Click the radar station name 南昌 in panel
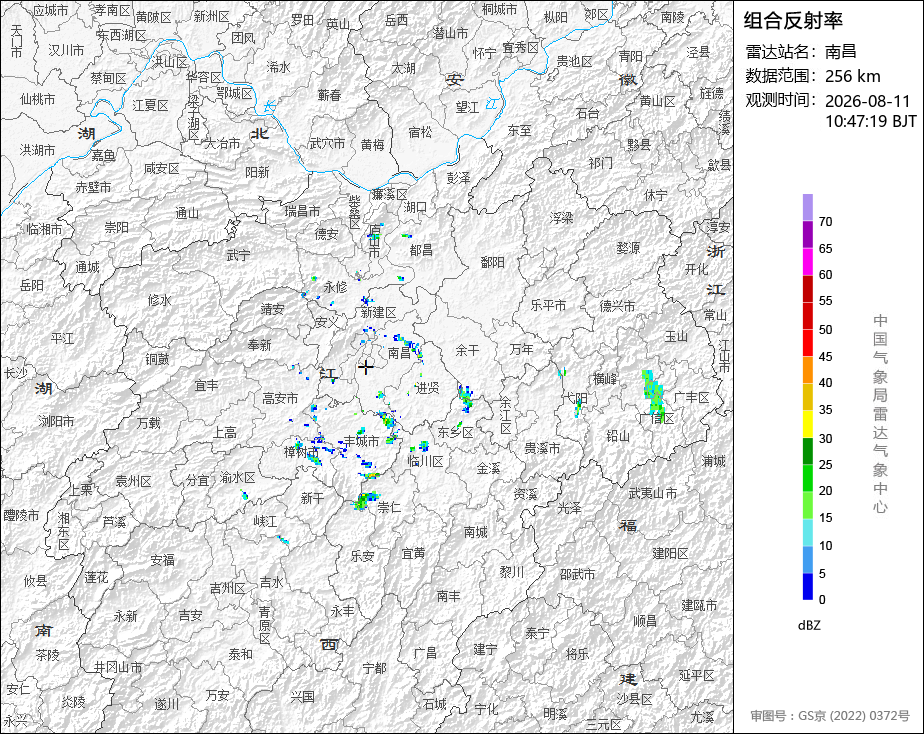This screenshot has width=924, height=734. [x=840, y=51]
